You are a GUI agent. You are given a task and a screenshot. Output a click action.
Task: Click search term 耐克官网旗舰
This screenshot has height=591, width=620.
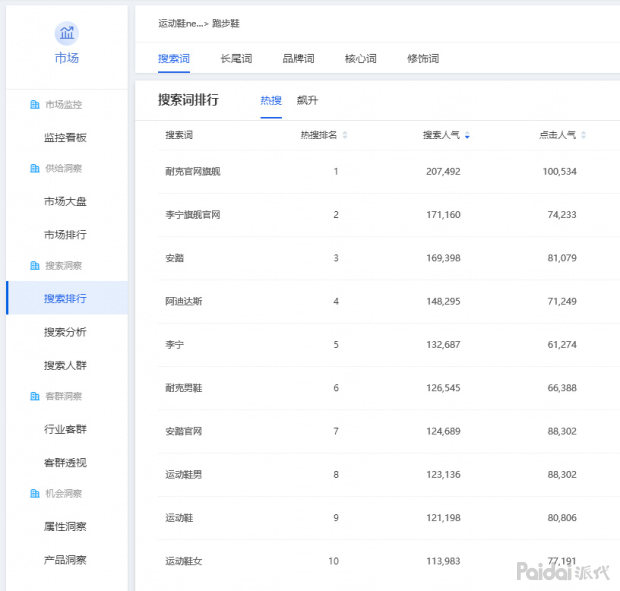coord(193,172)
